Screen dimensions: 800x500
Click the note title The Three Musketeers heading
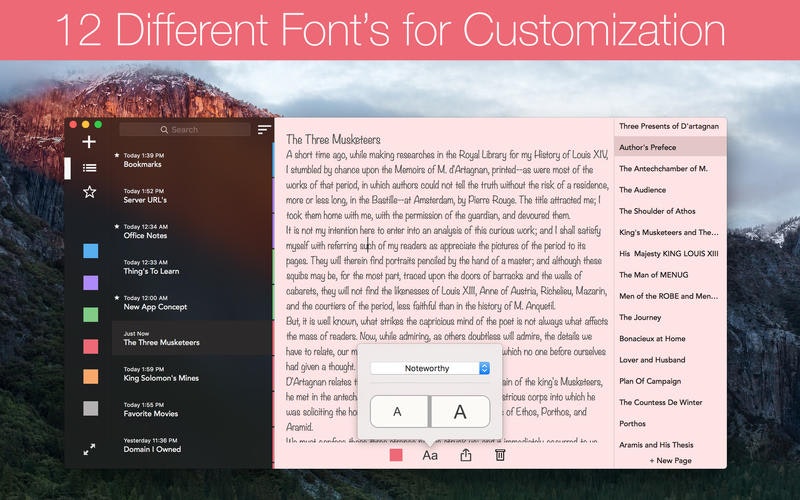coord(333,139)
